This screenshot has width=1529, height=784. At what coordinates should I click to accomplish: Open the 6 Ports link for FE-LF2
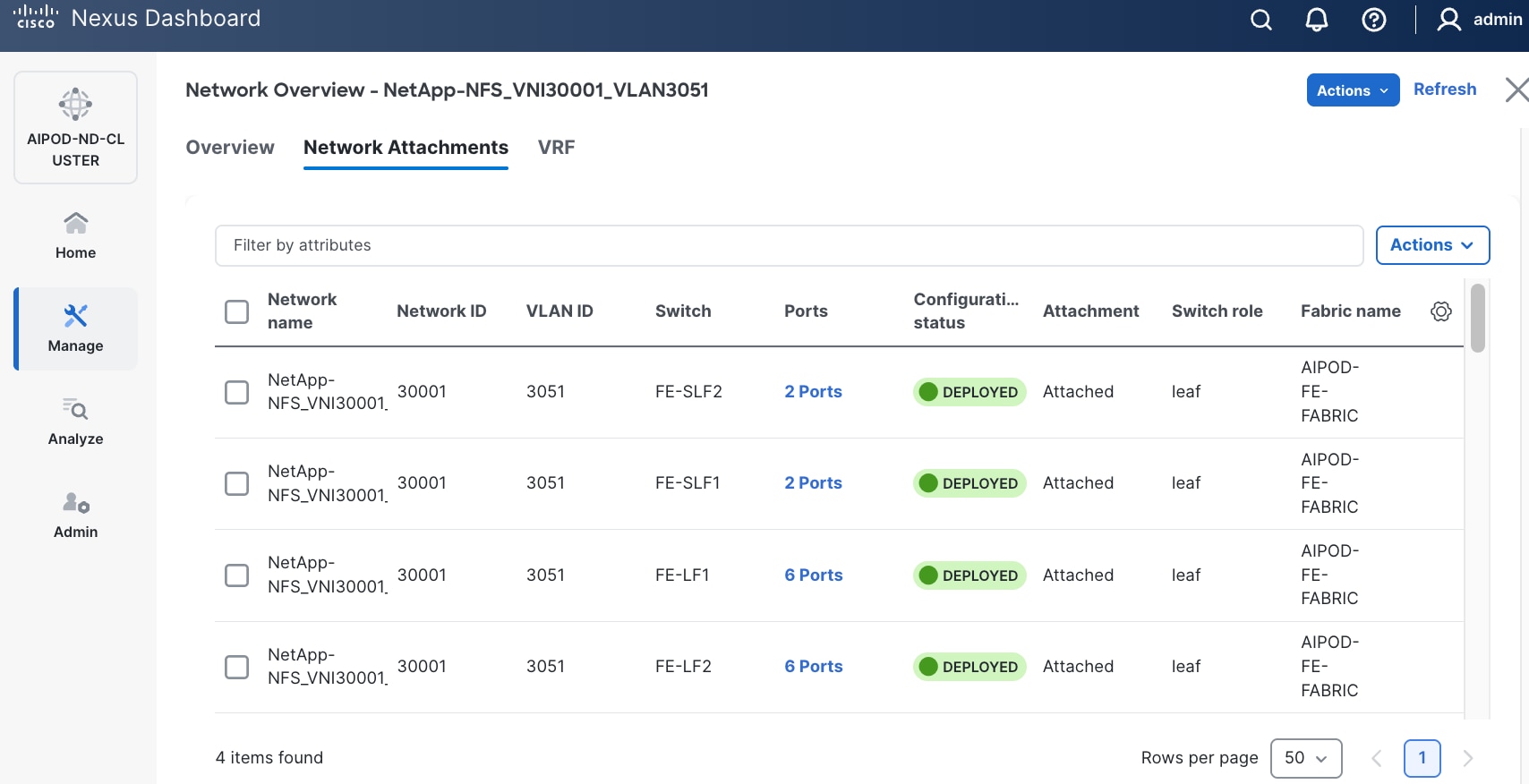813,667
